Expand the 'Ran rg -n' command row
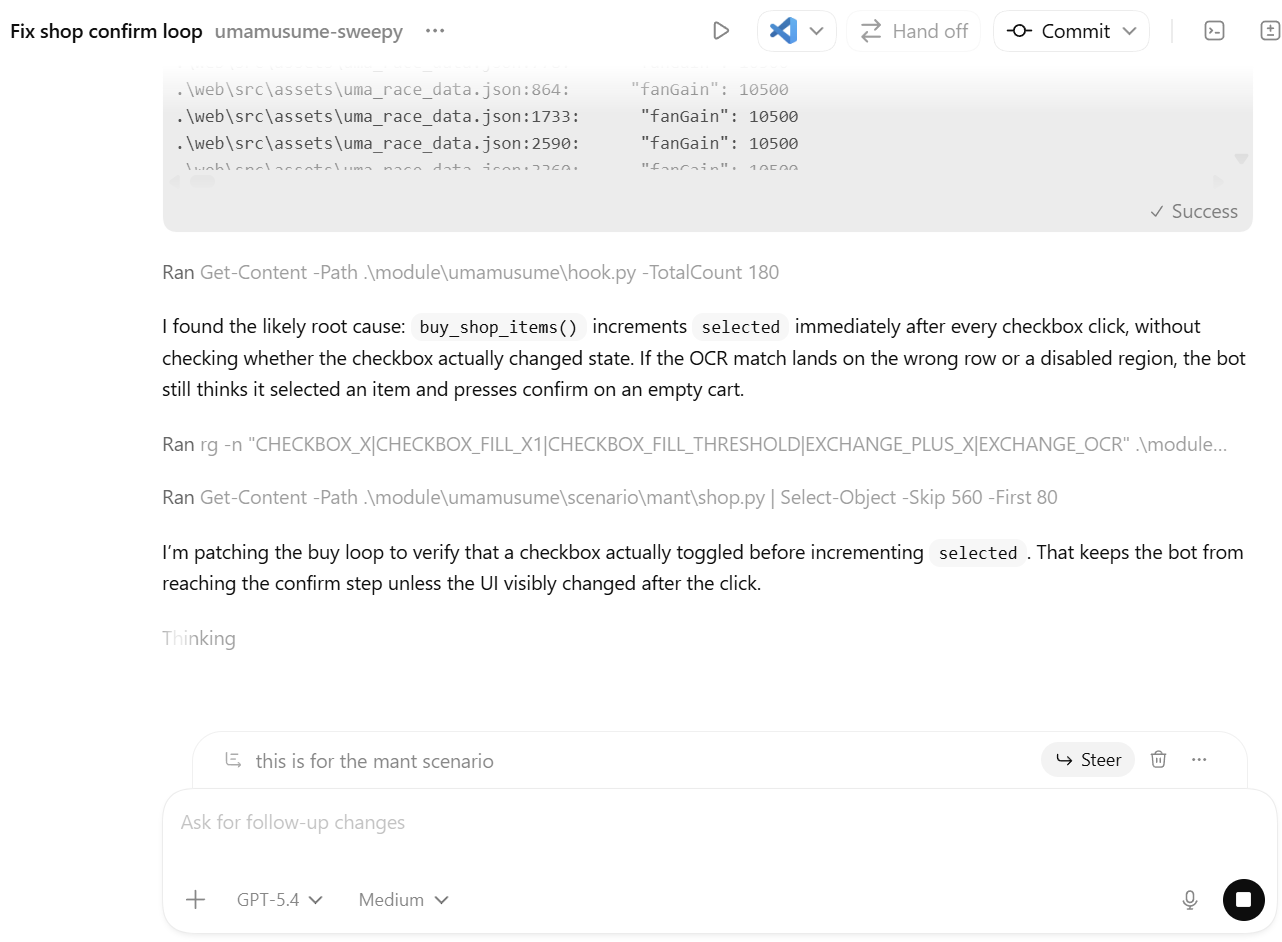 click(695, 444)
